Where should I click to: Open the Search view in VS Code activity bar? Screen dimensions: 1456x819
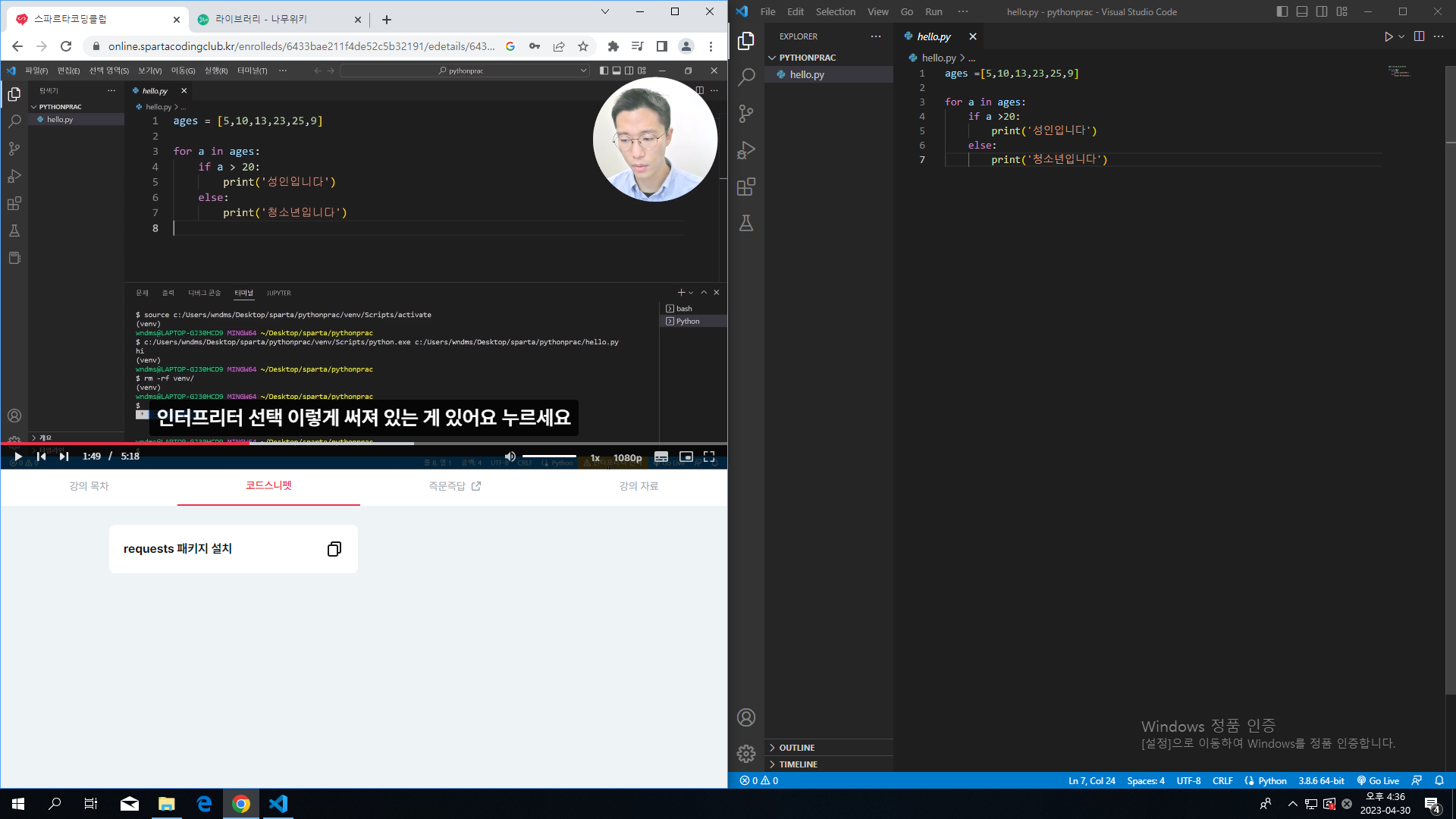pos(746,77)
